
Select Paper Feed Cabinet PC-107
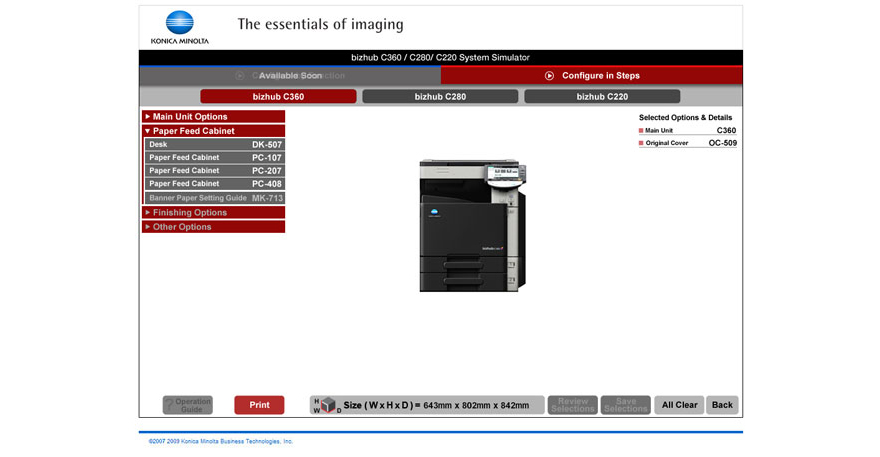[216, 158]
